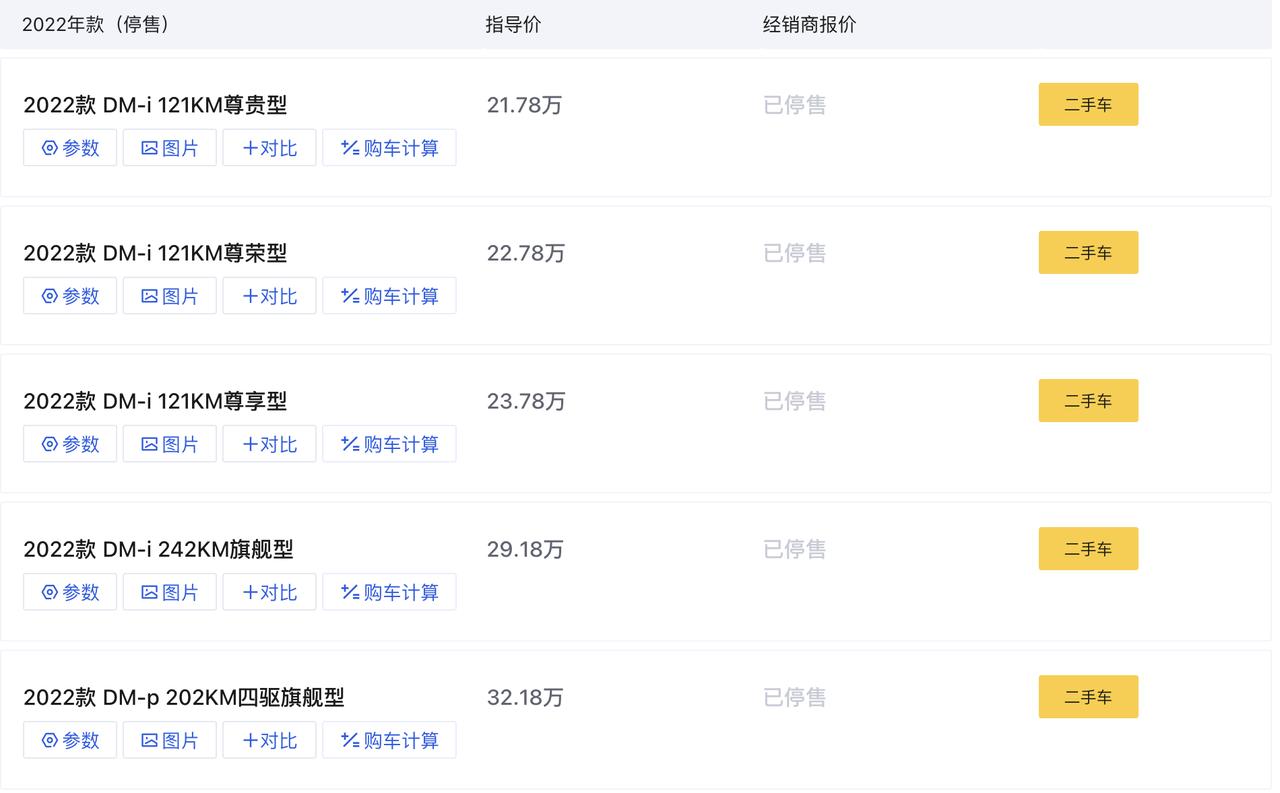Click 二手车 button for DM-p 四驱旗舰型
This screenshot has width=1280, height=793.
pyautogui.click(x=1088, y=696)
